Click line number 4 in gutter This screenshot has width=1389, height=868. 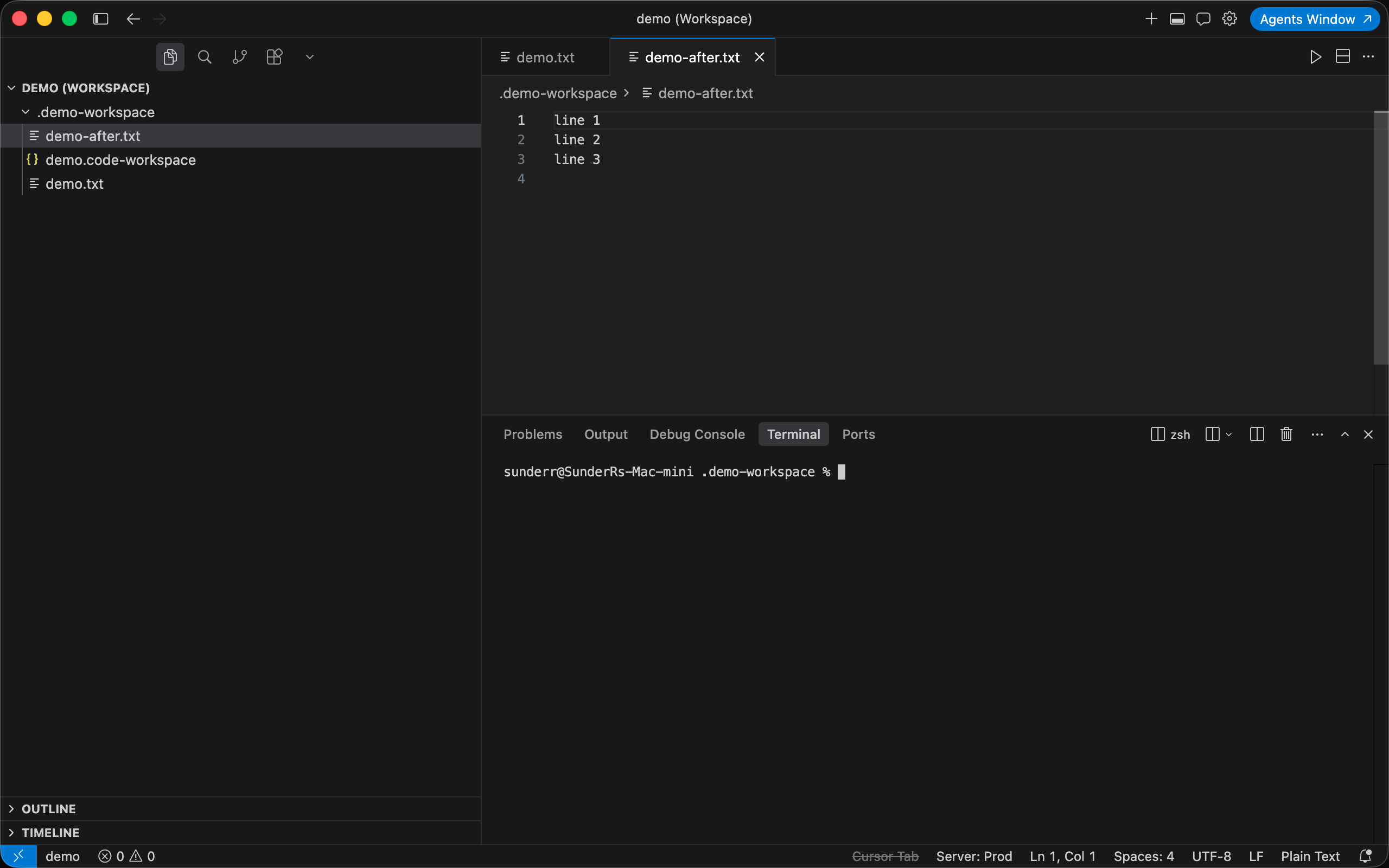[521, 178]
